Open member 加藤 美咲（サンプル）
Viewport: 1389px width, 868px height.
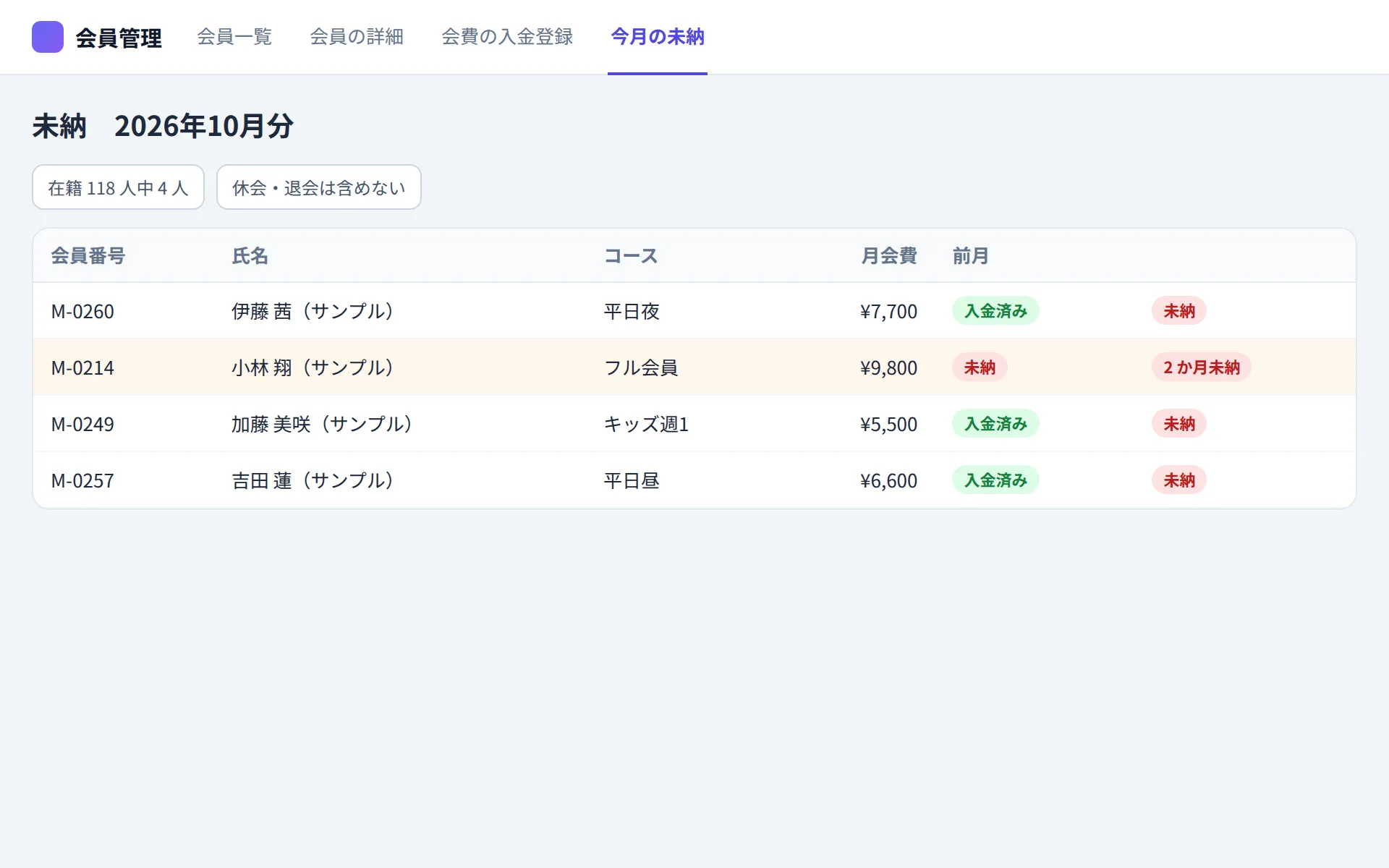(x=322, y=424)
